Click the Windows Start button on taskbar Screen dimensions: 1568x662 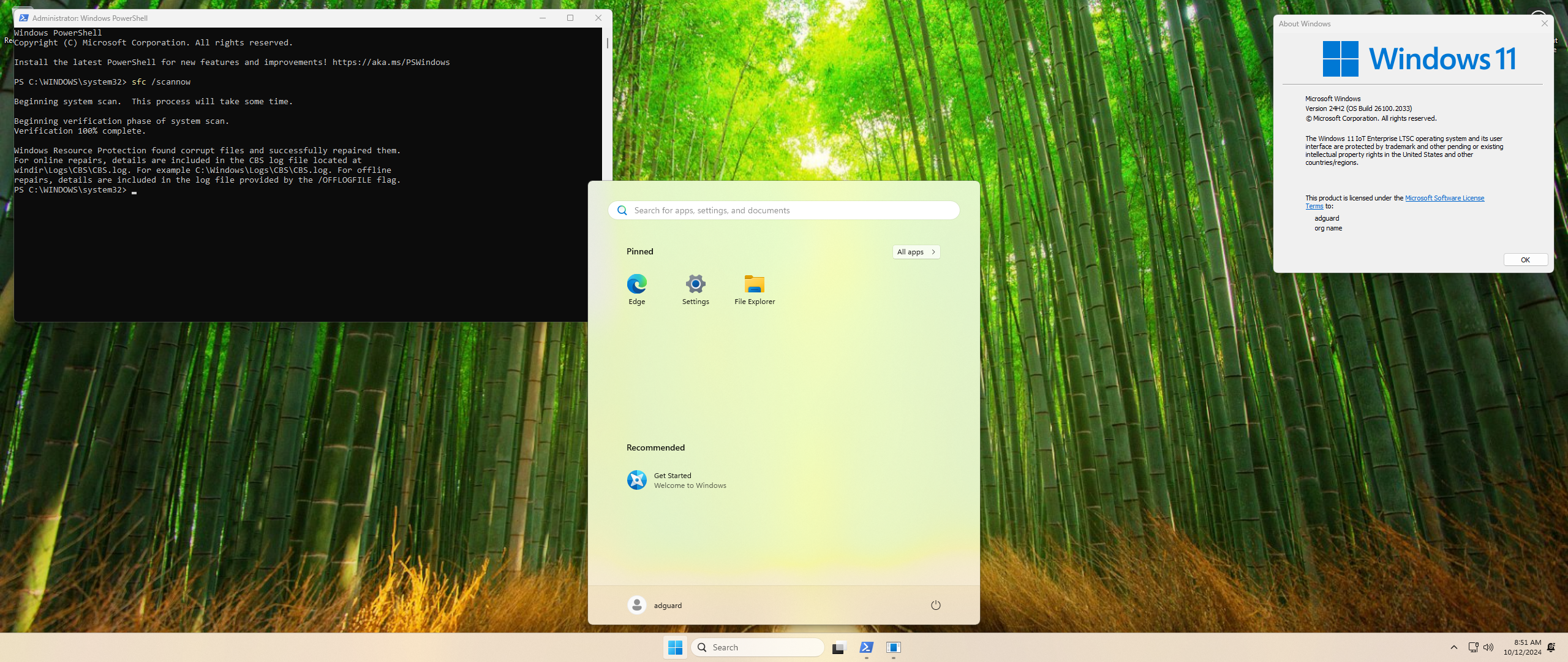pos(675,647)
